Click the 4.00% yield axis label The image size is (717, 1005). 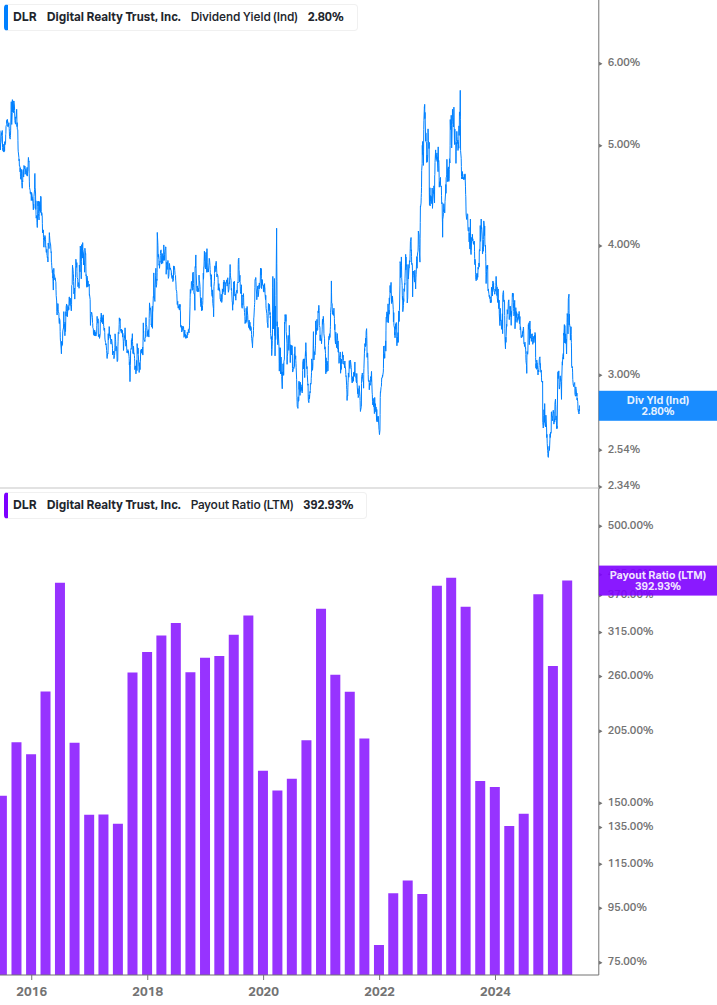[623, 245]
